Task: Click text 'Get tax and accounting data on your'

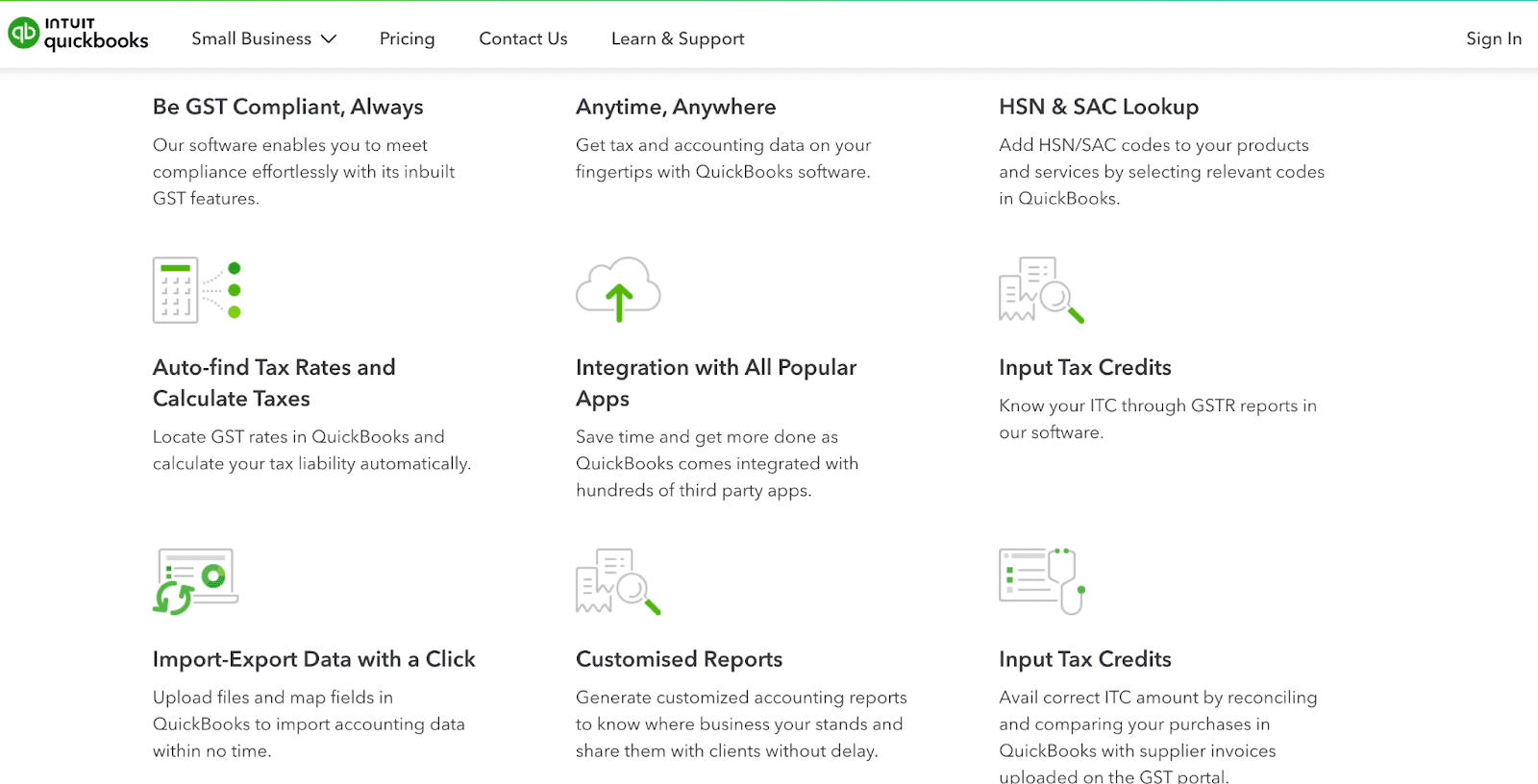Action: (724, 145)
